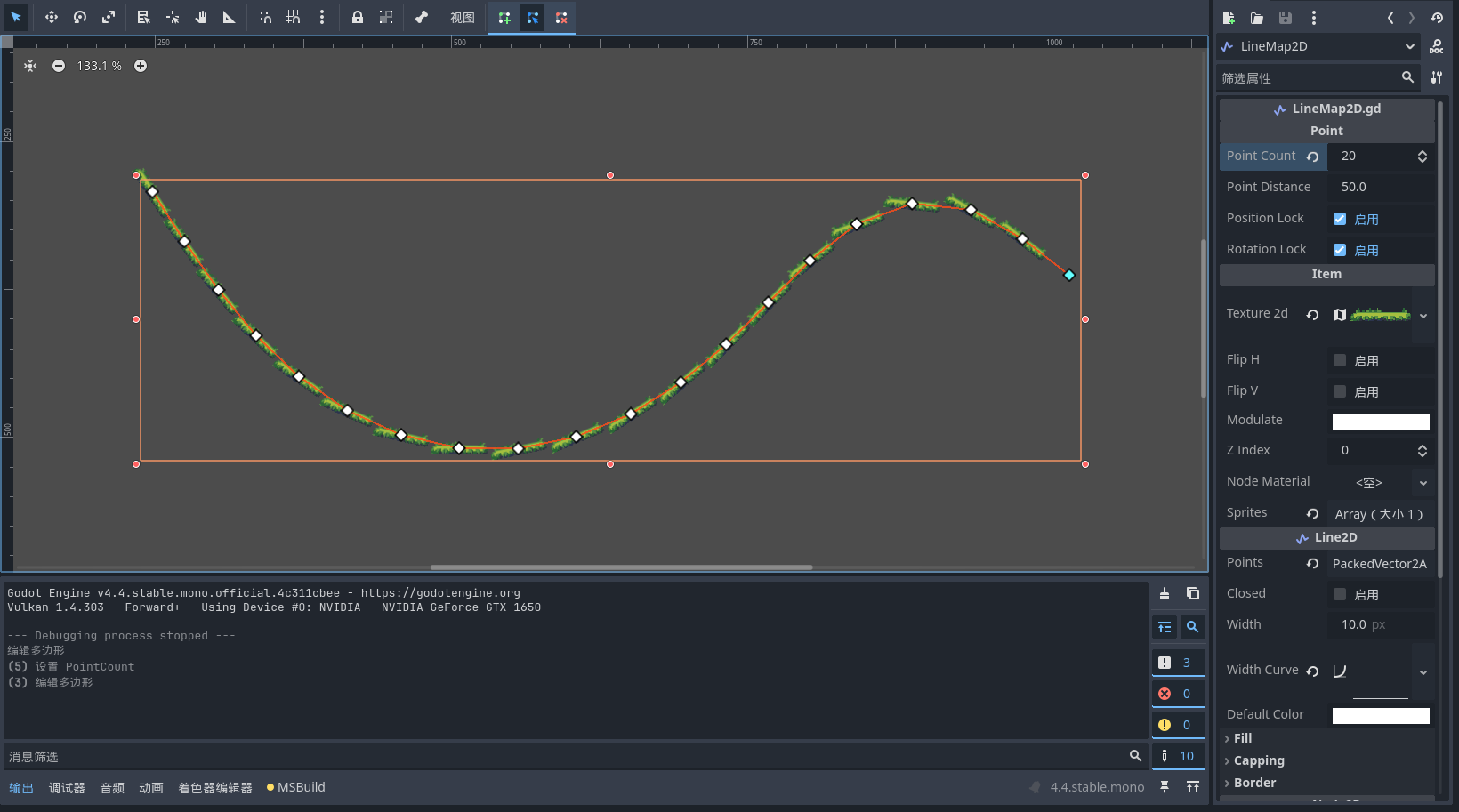Open the PackedVector2Array Points button
Image resolution: width=1459 pixels, height=812 pixels.
click(1380, 564)
